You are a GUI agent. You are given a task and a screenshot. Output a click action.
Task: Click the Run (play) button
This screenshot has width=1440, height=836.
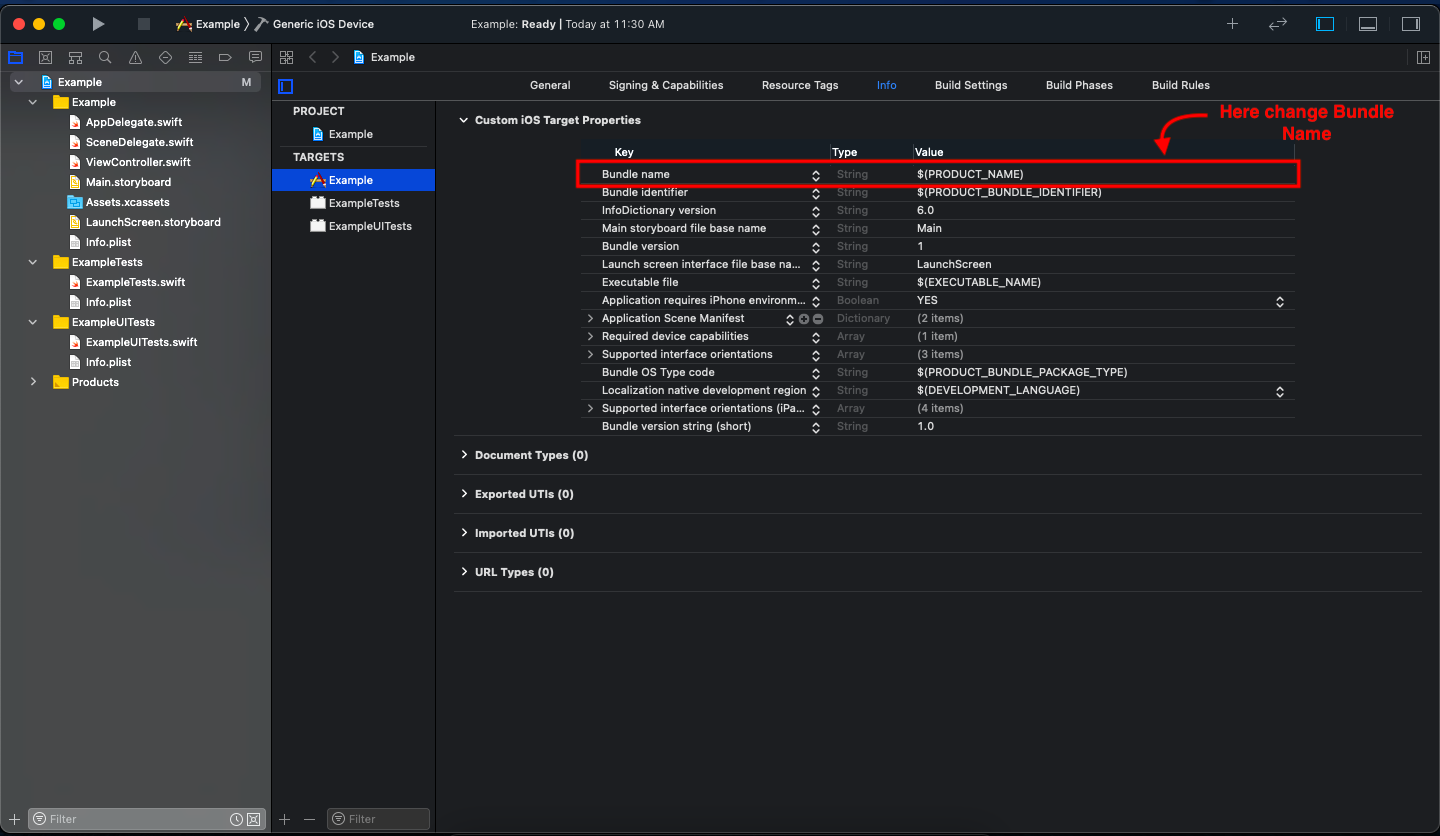coord(98,24)
